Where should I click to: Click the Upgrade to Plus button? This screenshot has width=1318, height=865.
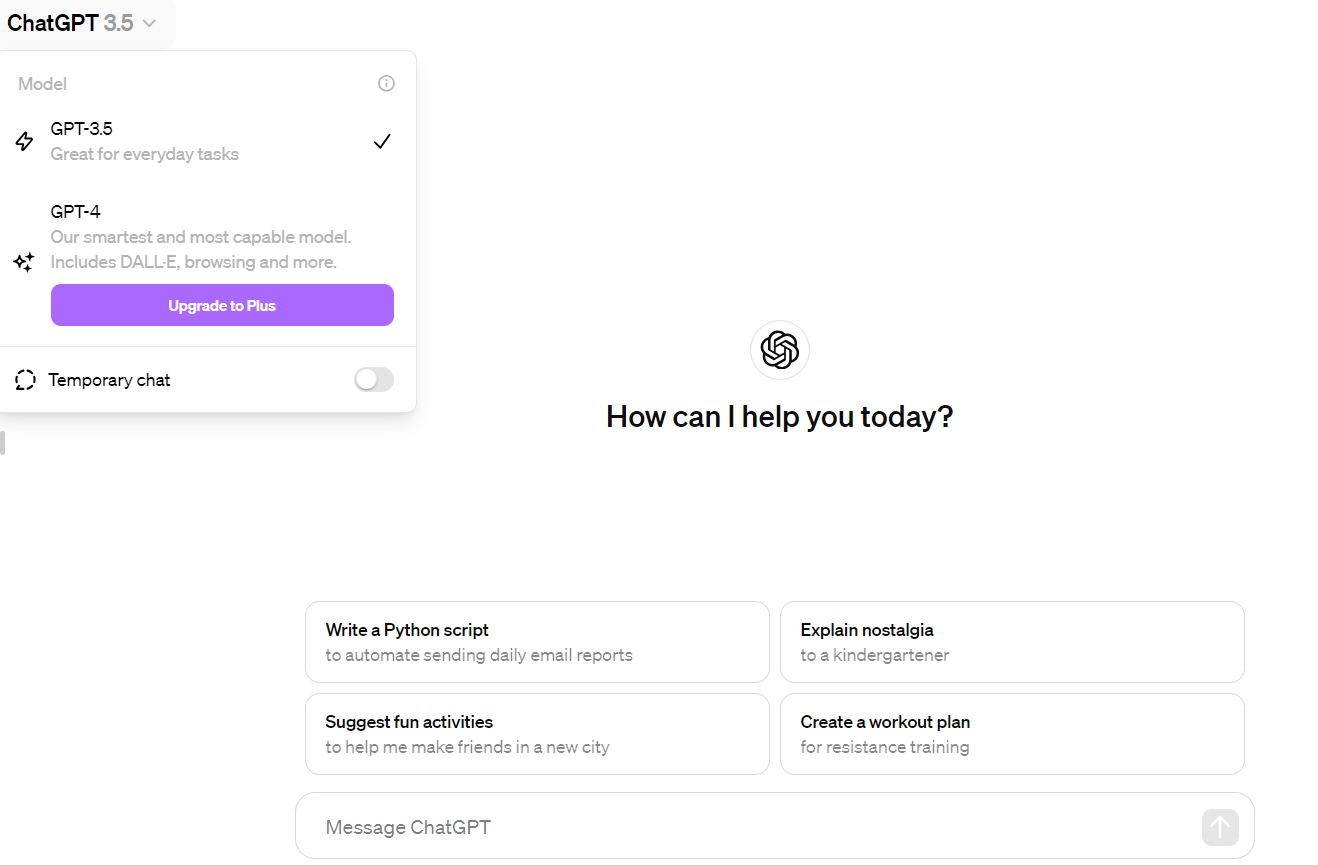coord(222,305)
